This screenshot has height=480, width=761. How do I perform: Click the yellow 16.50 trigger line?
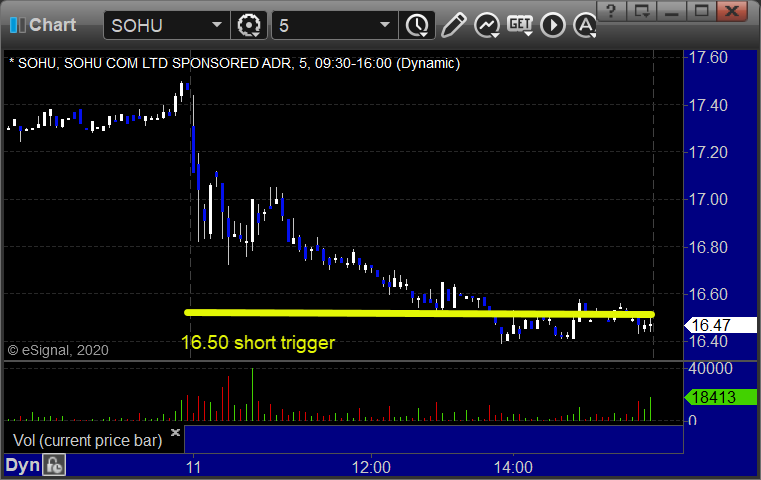(x=420, y=314)
